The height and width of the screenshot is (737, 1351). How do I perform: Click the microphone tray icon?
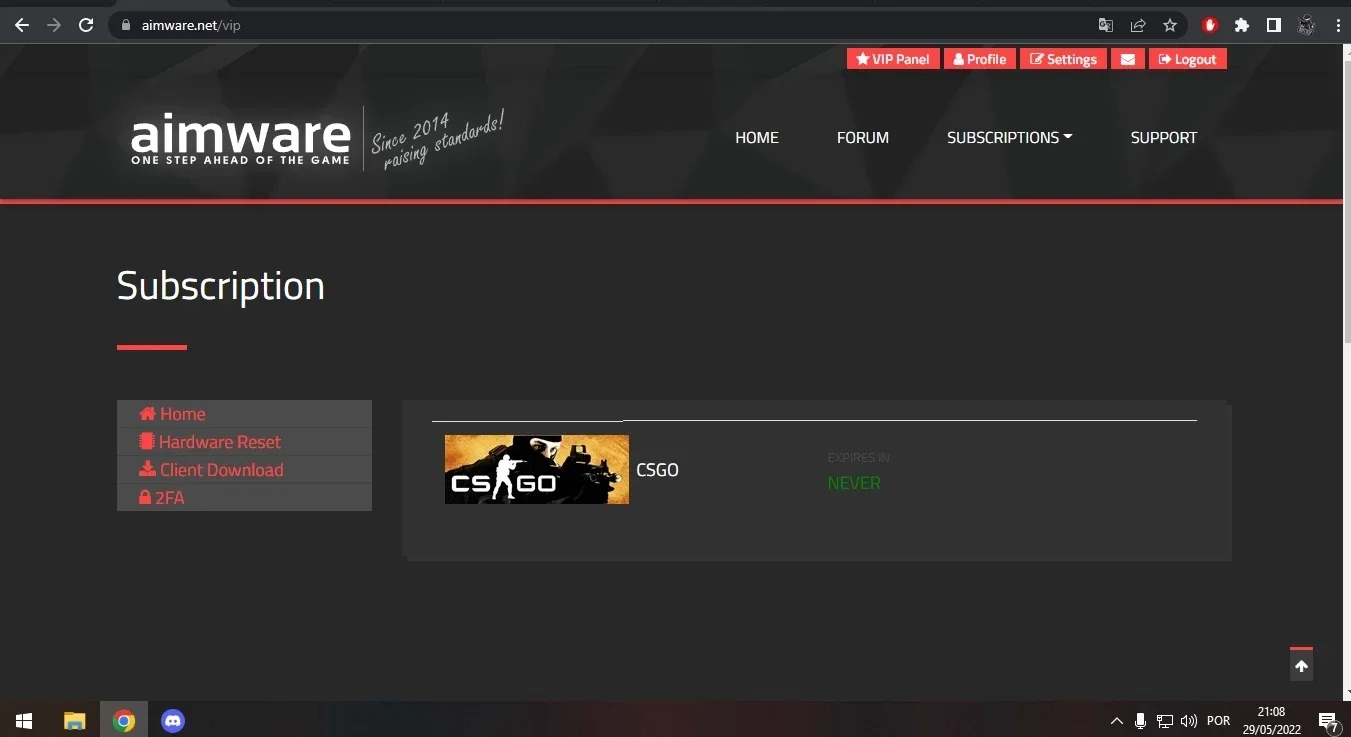1141,720
